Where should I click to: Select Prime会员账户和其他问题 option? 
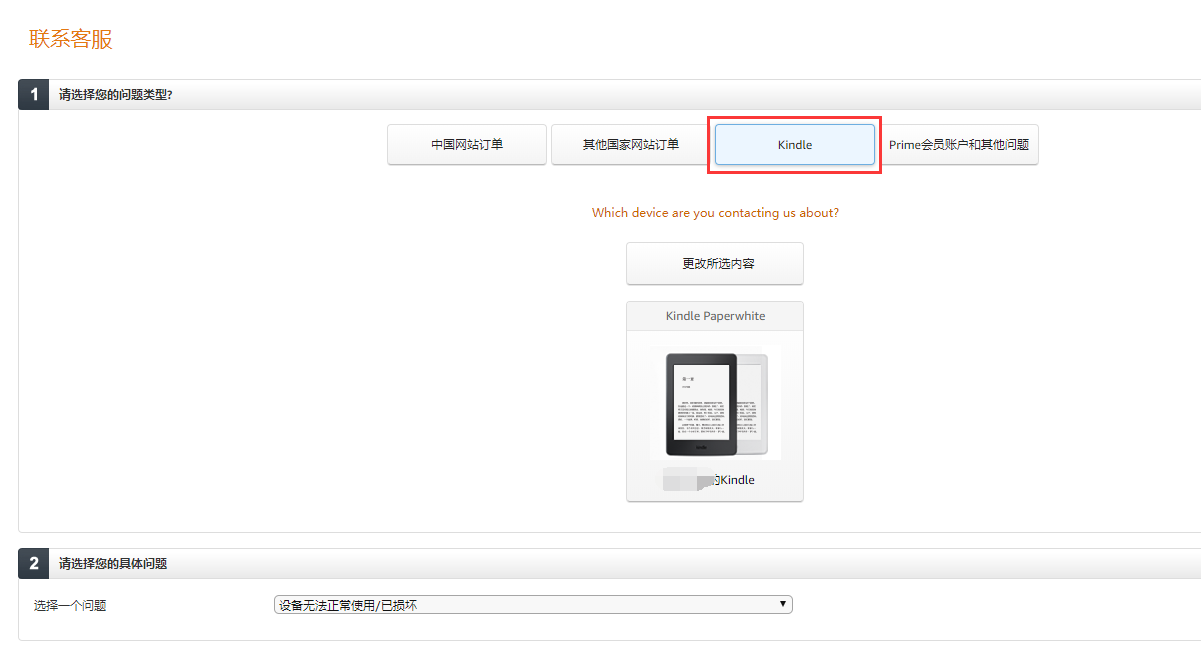pyautogui.click(x=959, y=144)
